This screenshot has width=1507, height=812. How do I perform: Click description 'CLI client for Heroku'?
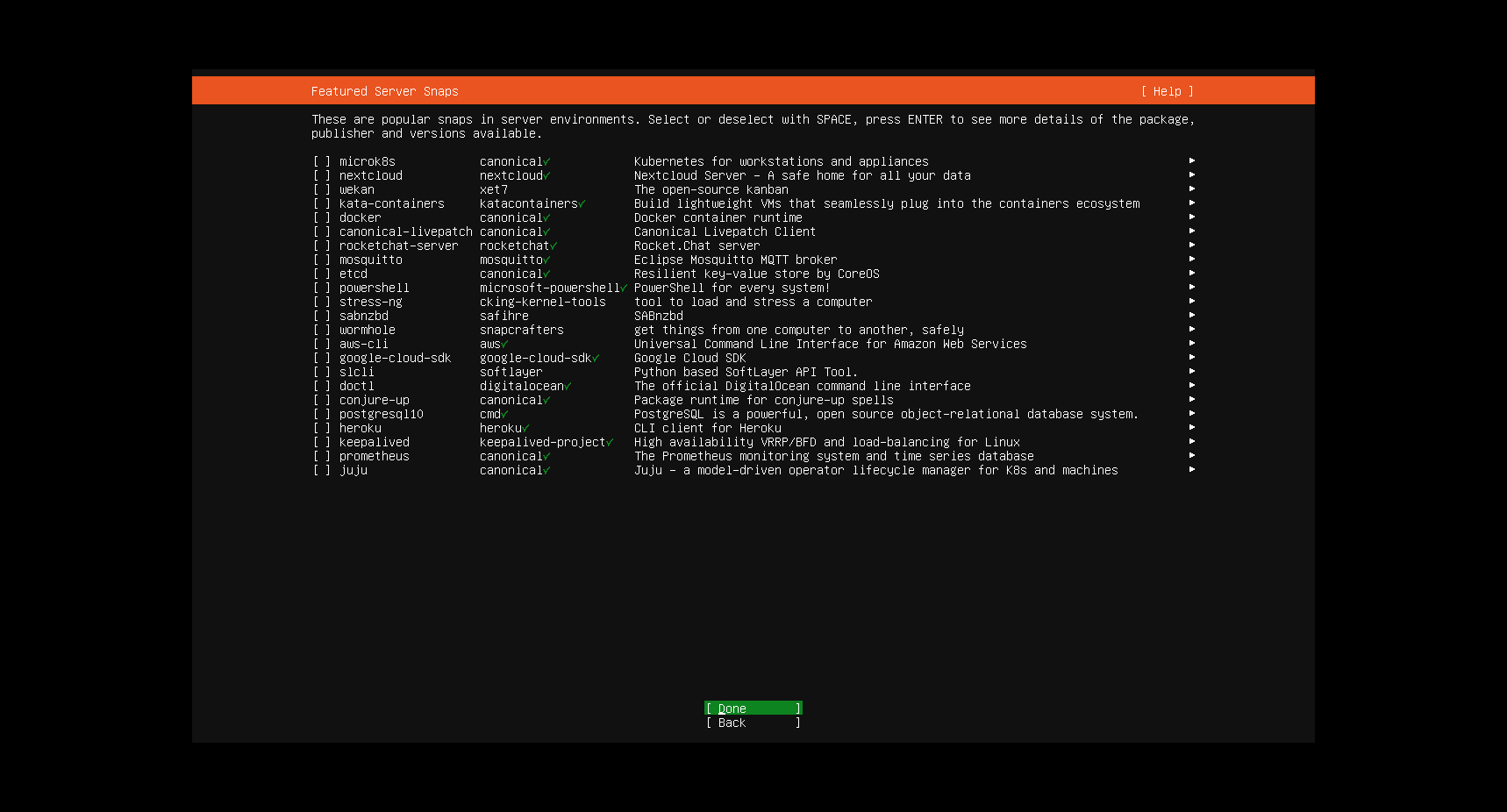click(x=708, y=428)
